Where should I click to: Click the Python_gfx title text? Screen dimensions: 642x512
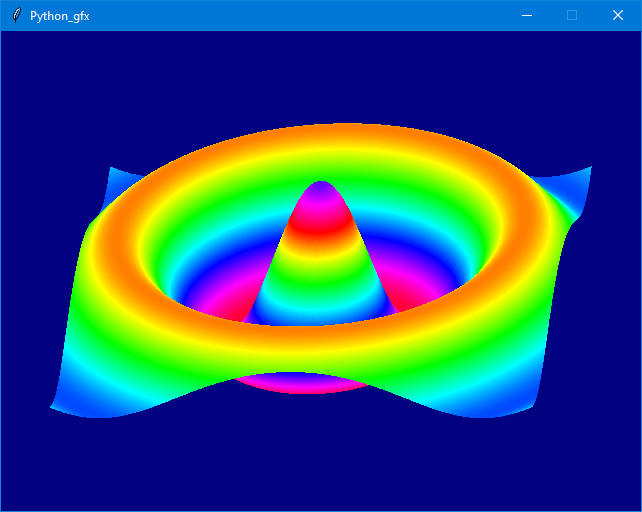click(60, 16)
